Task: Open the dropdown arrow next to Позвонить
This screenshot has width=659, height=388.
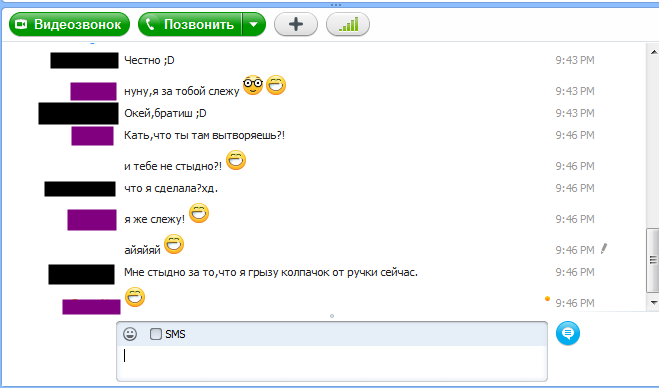Action: click(x=254, y=24)
